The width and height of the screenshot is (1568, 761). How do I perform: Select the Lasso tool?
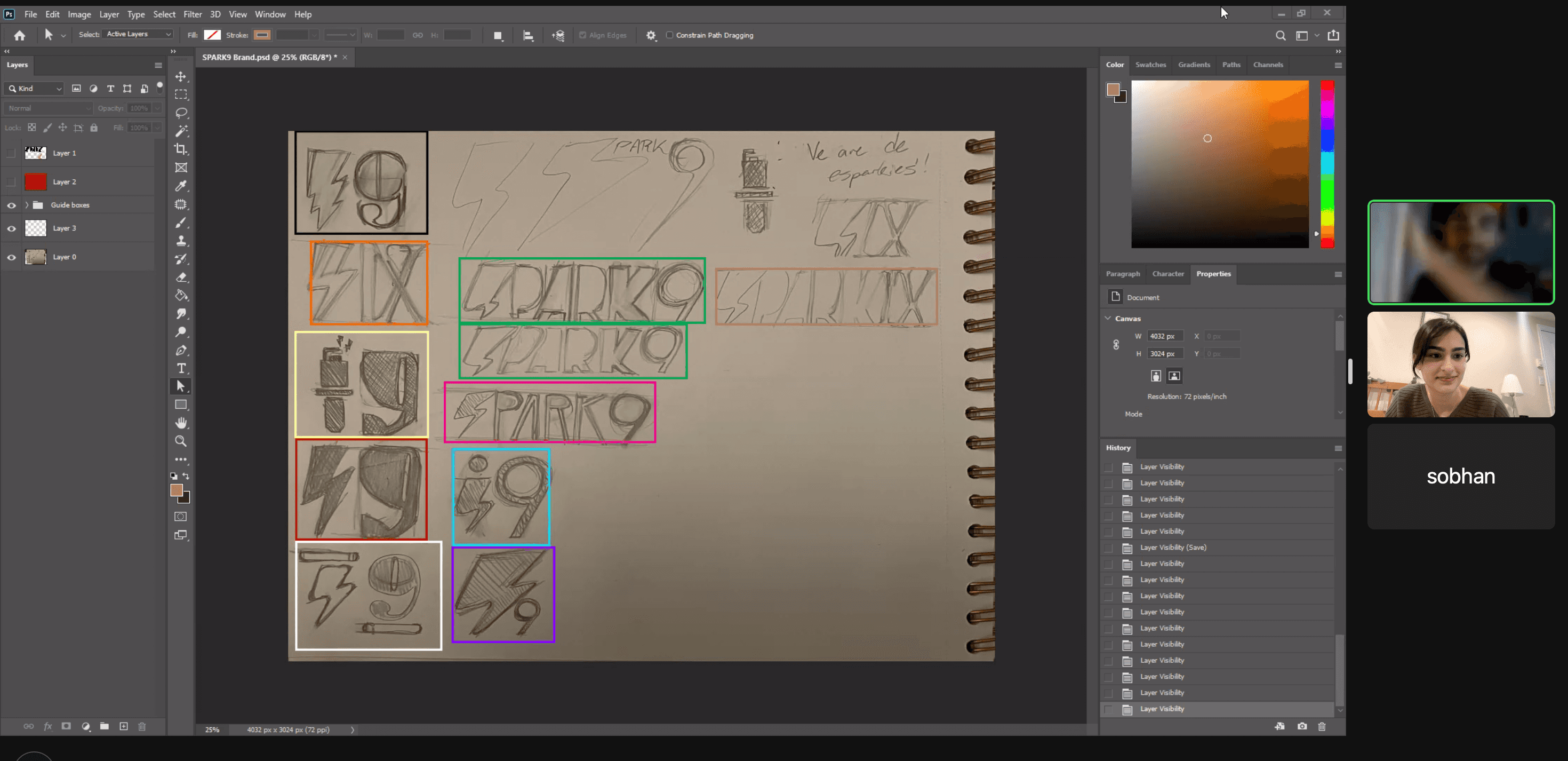coord(181,113)
